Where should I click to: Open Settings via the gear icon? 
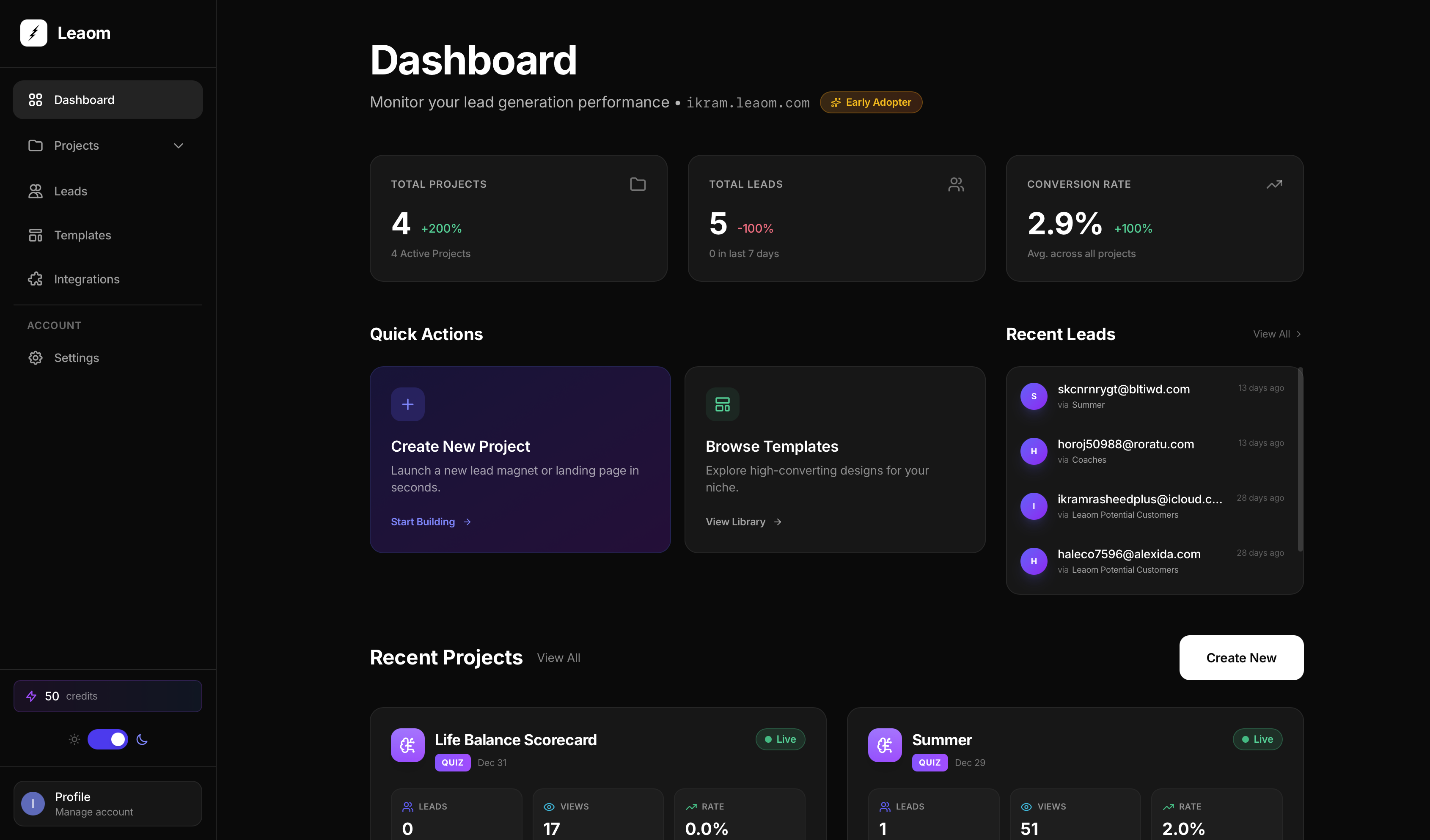(x=36, y=357)
